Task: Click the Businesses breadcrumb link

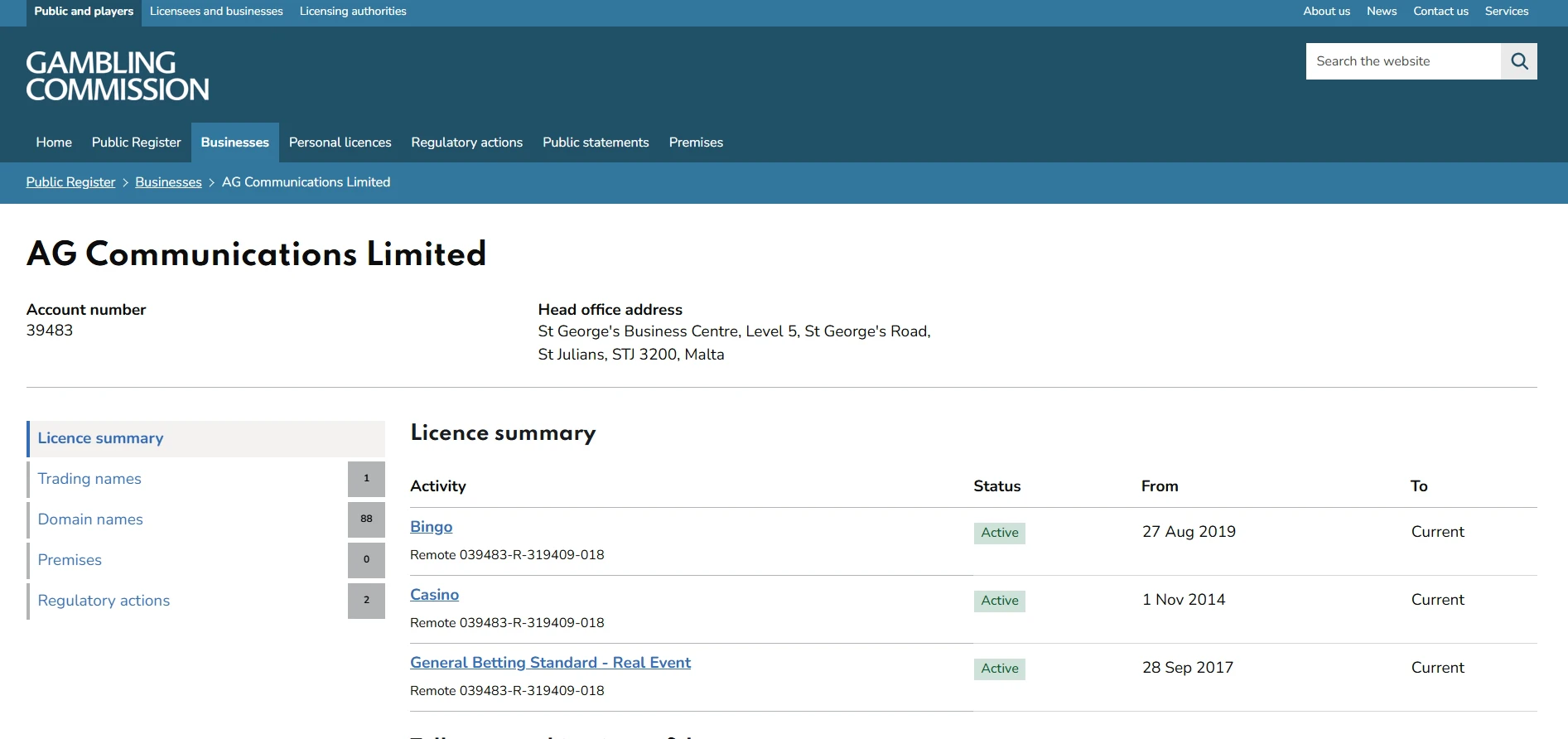Action: [168, 182]
